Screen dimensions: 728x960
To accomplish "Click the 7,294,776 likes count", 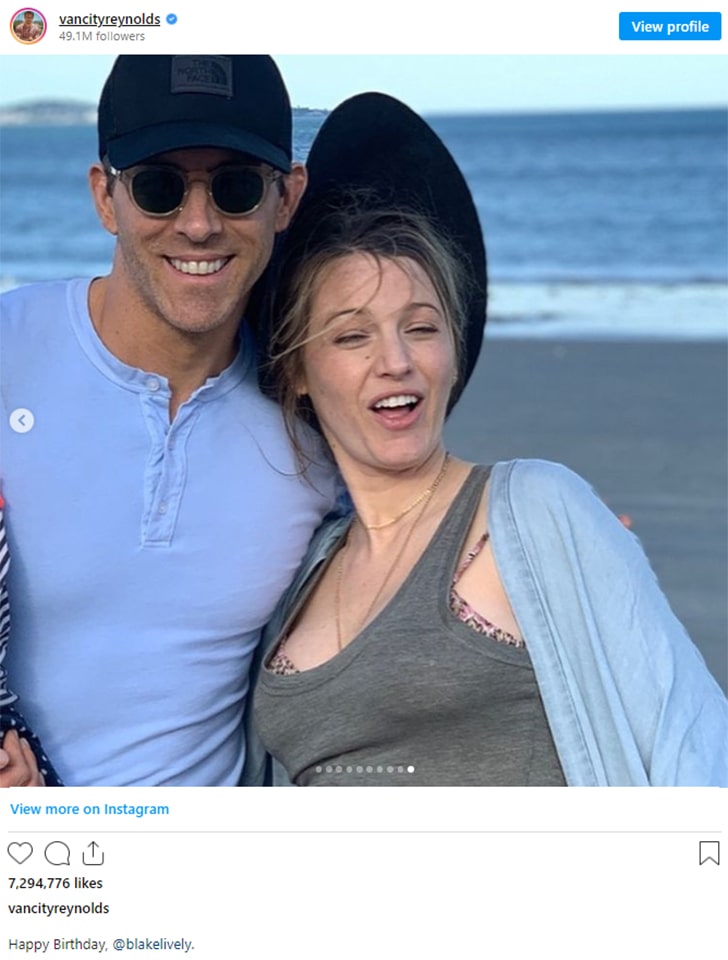I will click(x=55, y=883).
